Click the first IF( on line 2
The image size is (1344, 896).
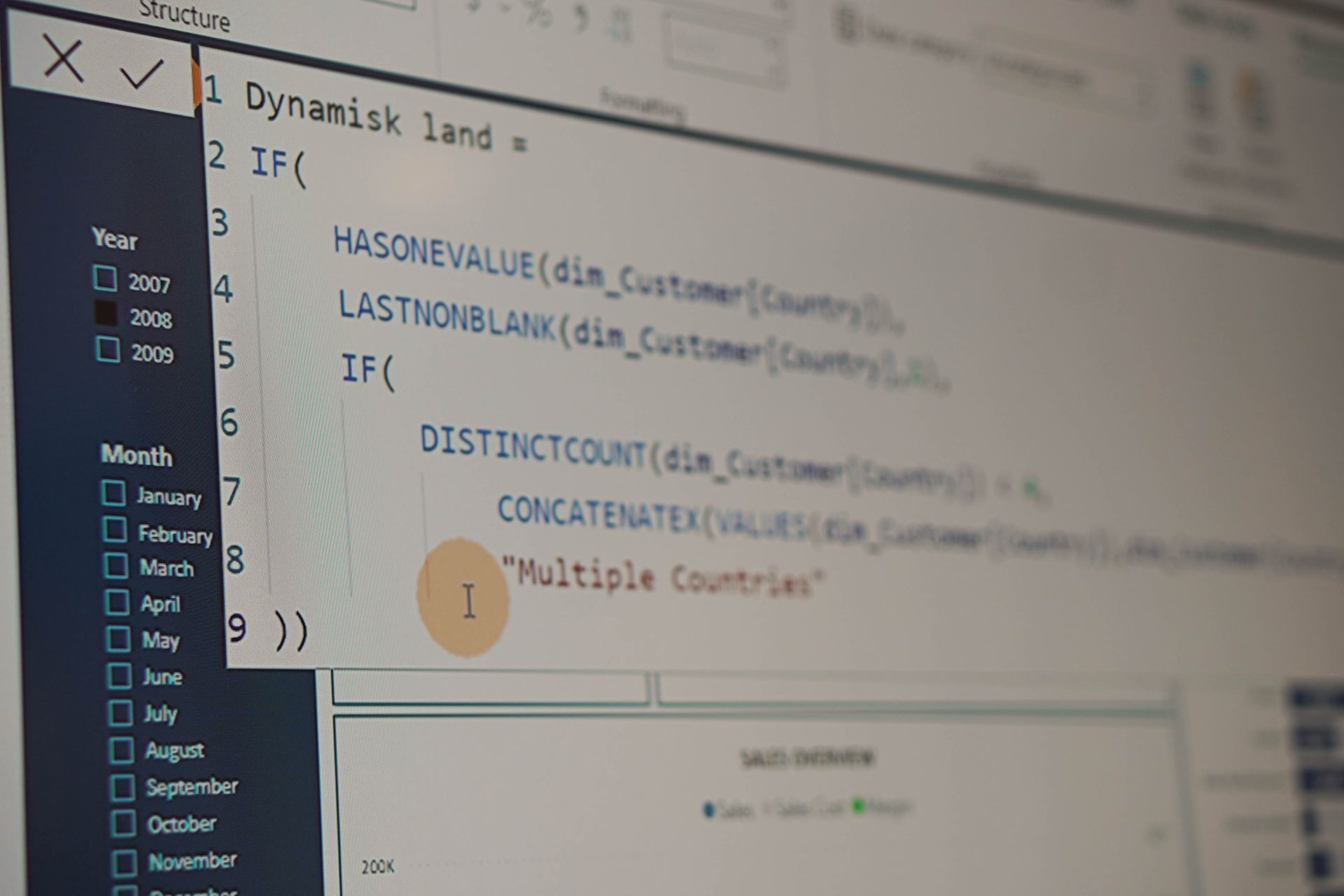click(x=279, y=167)
